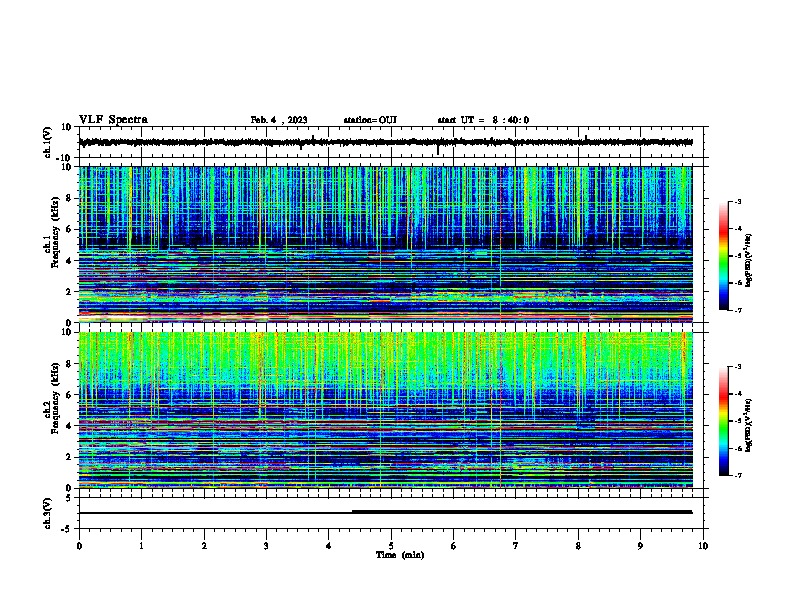Click time axis tick label "8"

[578, 546]
